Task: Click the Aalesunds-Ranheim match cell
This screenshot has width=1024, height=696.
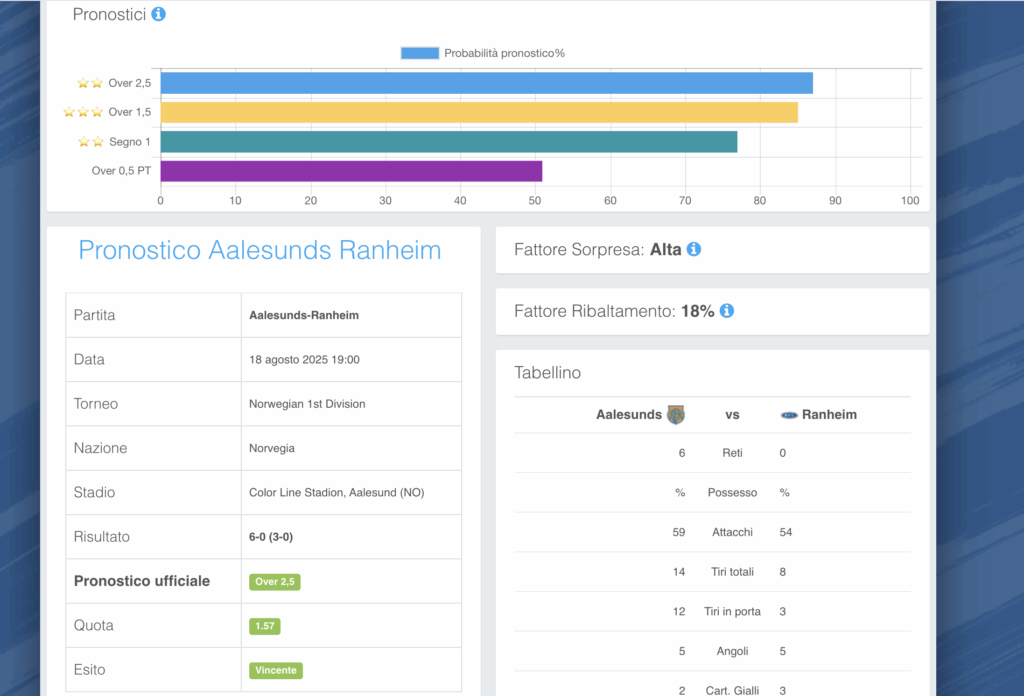Action: tap(351, 315)
